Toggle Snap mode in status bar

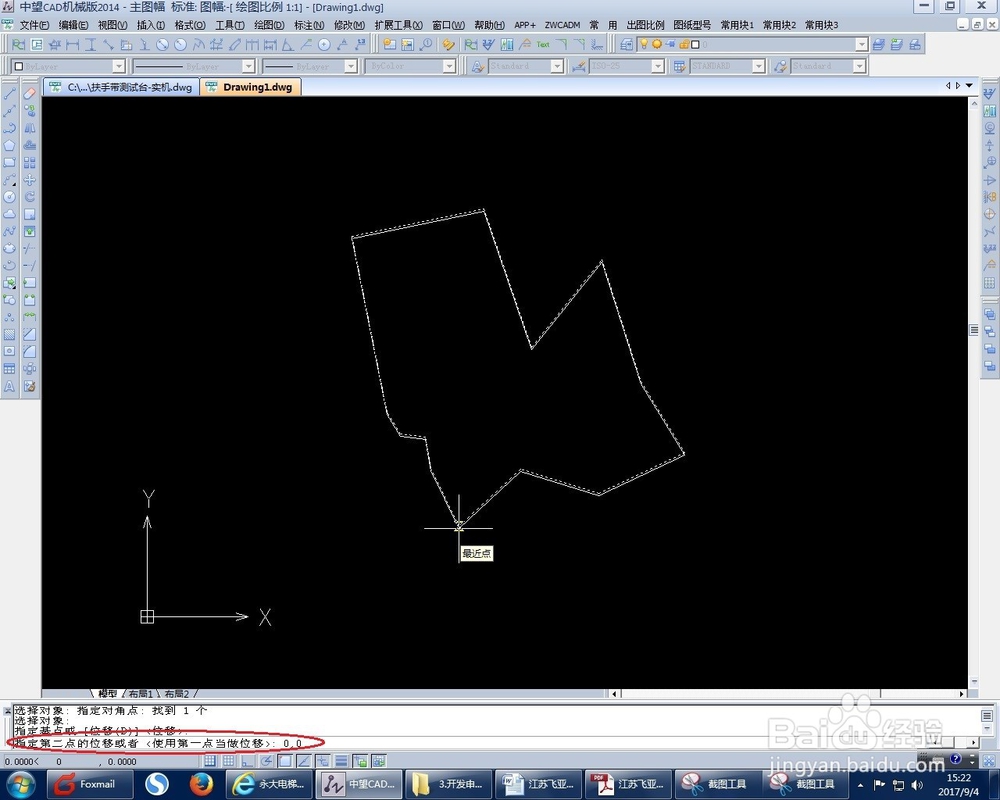[210, 760]
